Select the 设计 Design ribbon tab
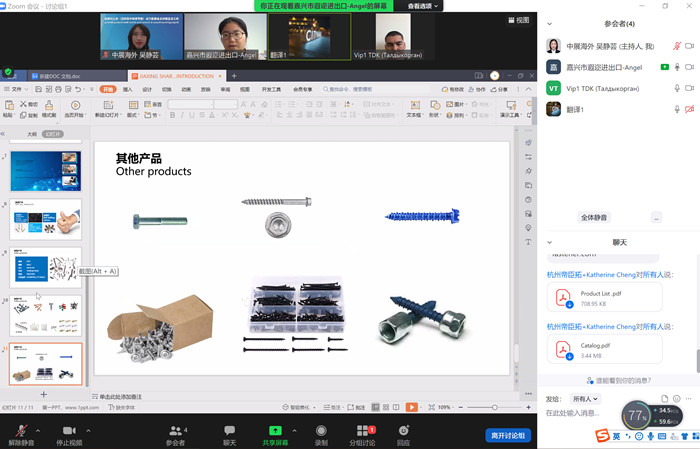The image size is (700, 449). (147, 89)
